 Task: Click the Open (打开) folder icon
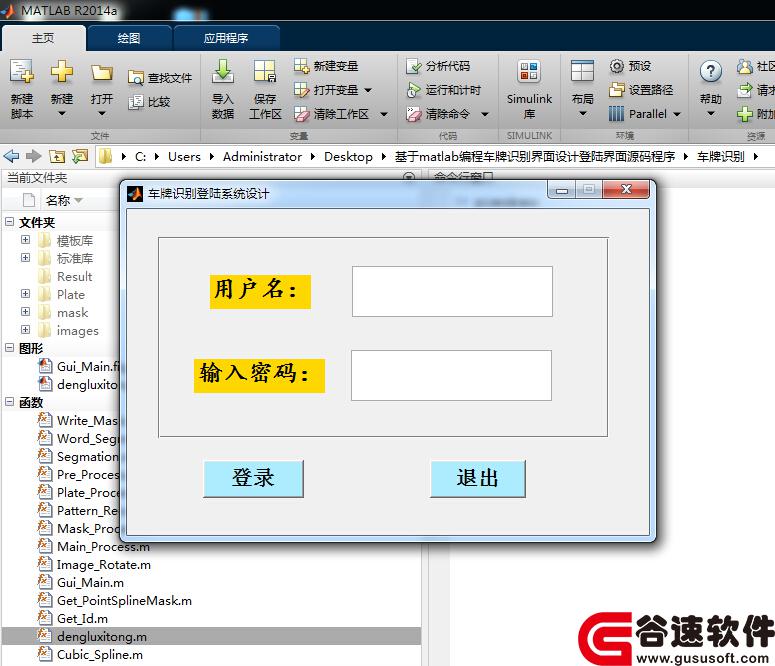tap(102, 73)
